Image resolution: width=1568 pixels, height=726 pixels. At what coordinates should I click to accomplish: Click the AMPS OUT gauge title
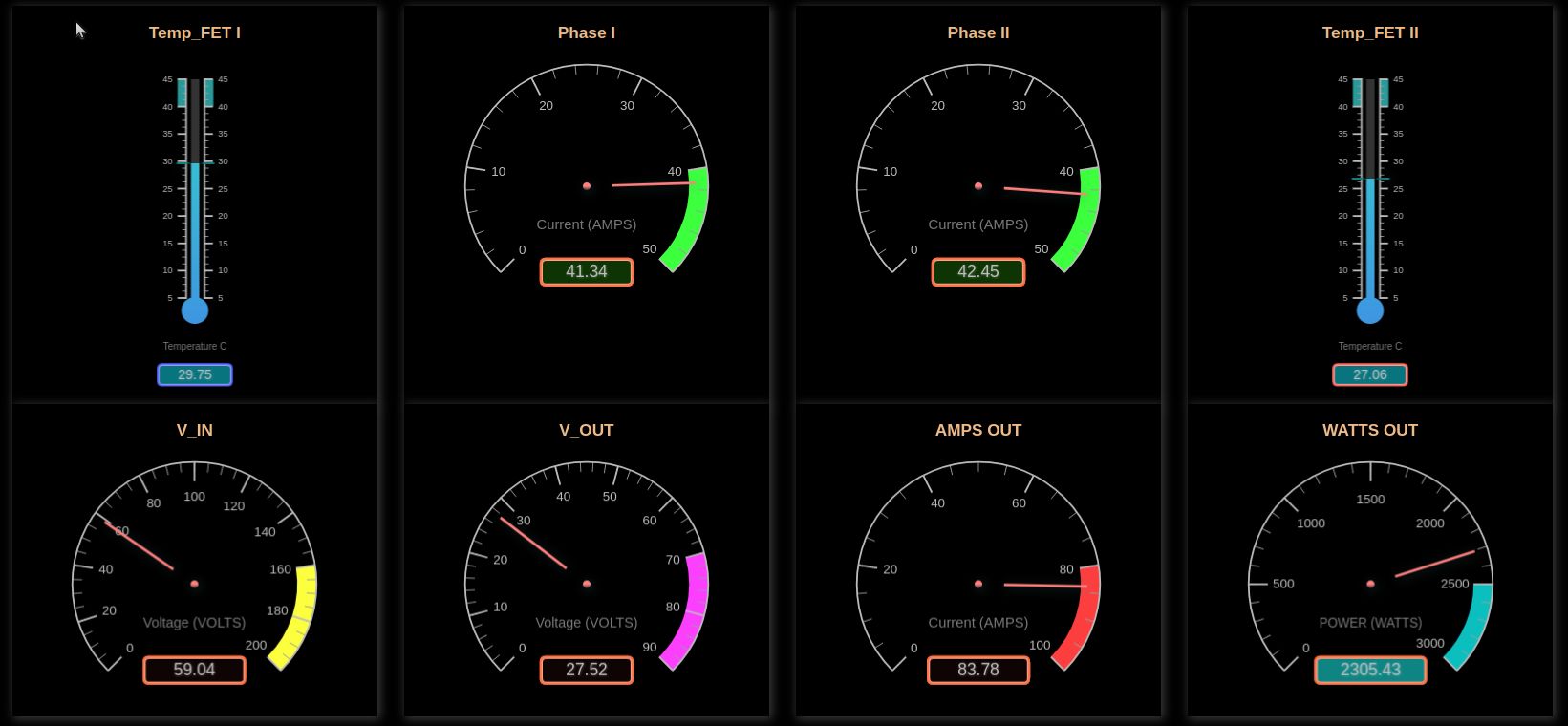[978, 430]
